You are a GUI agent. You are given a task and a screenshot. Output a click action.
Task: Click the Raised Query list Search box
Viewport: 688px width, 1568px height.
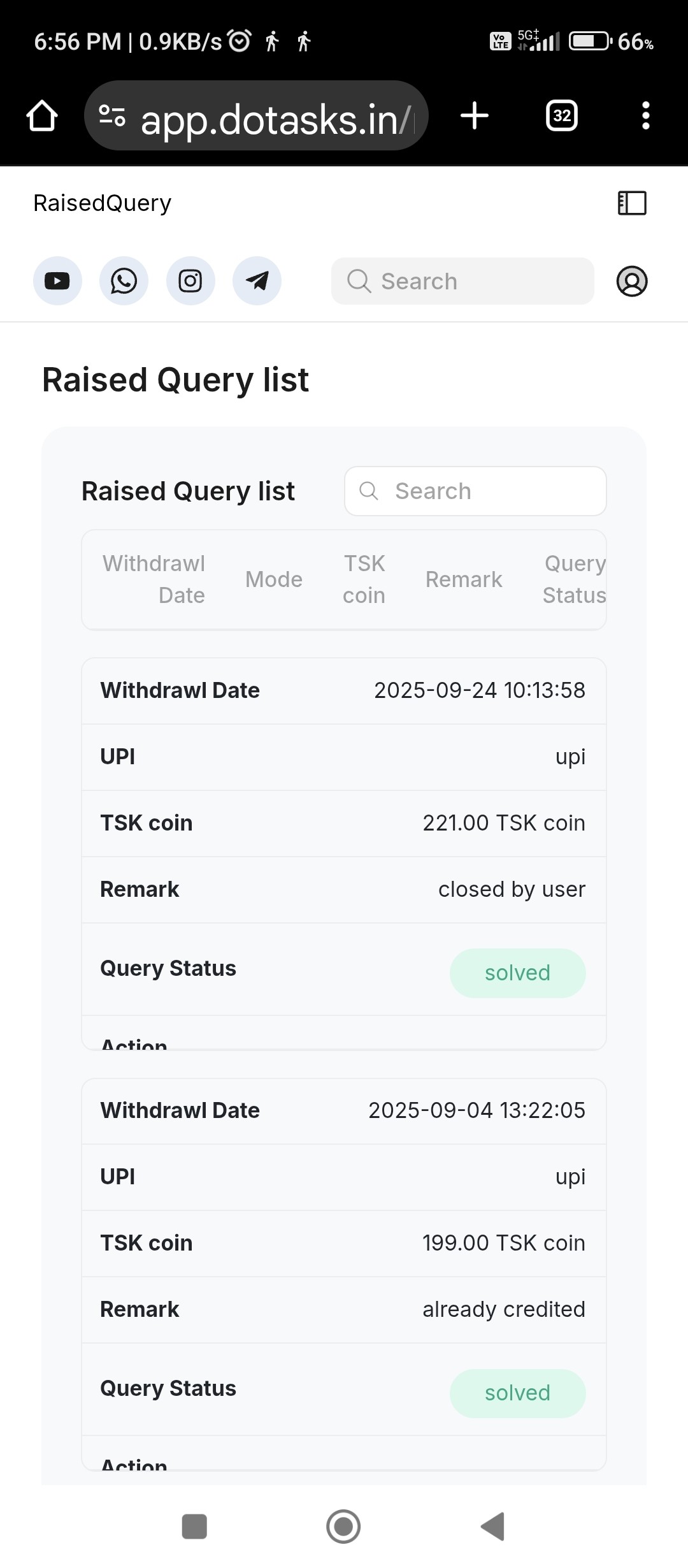[475, 491]
